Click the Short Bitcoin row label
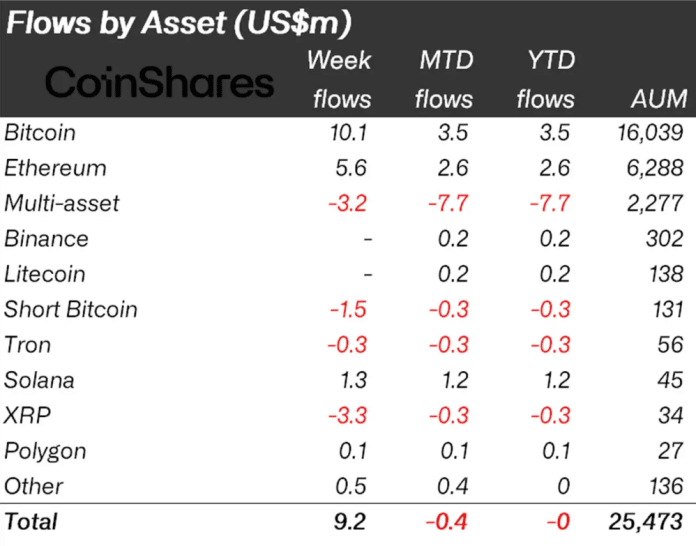The image size is (696, 546). pos(71,310)
